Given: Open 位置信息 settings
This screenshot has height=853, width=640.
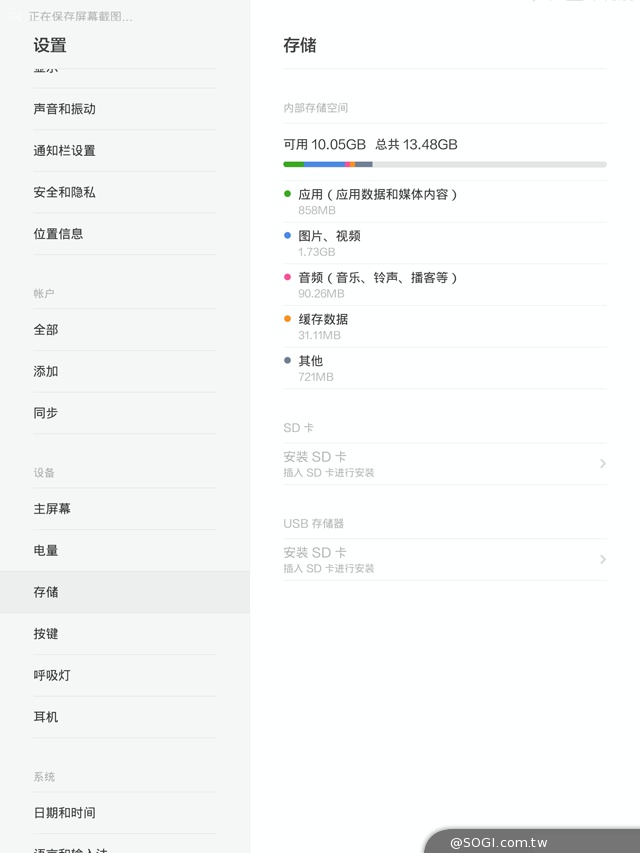Looking at the screenshot, I should [58, 234].
